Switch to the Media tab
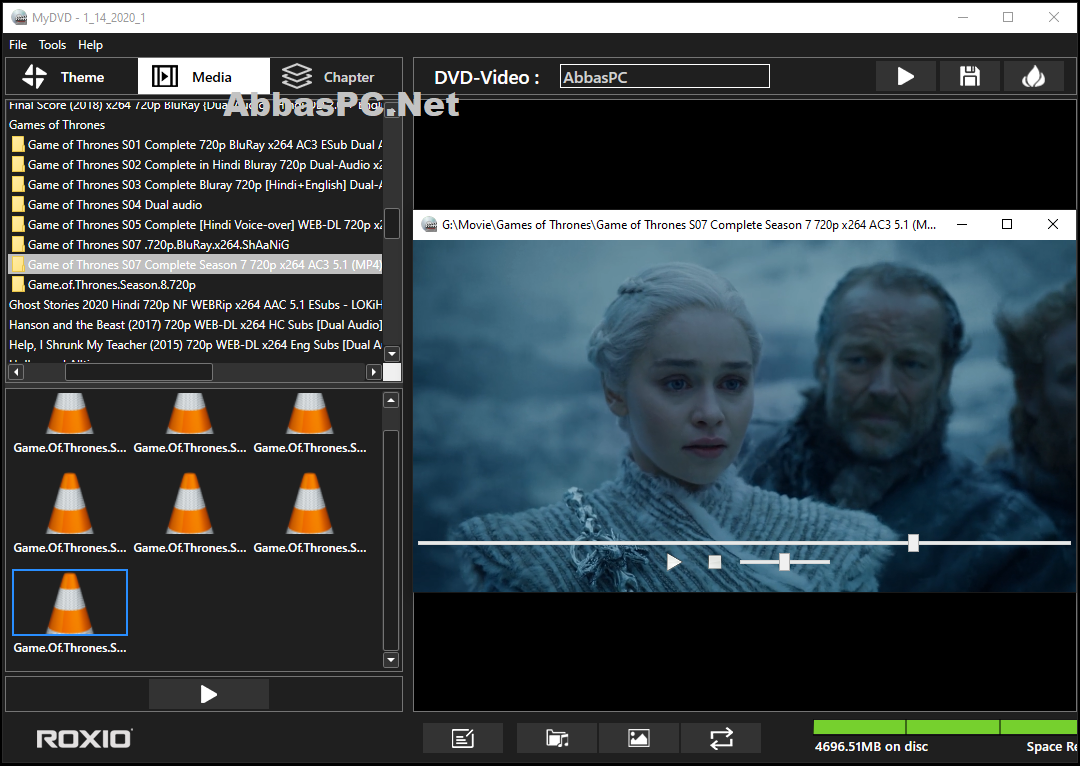The height and width of the screenshot is (766, 1080). (x=204, y=76)
